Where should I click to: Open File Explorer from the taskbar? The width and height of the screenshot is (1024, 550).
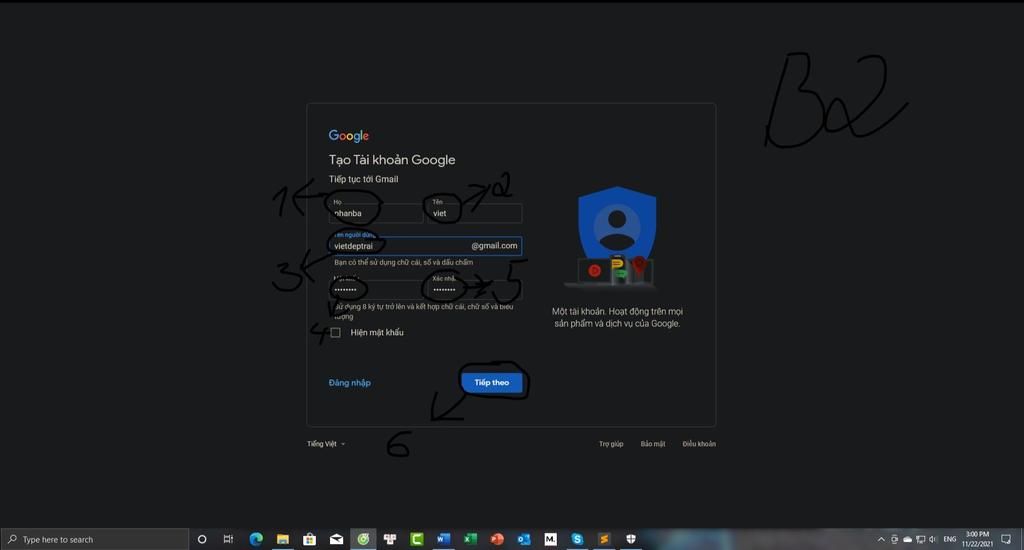click(x=283, y=539)
